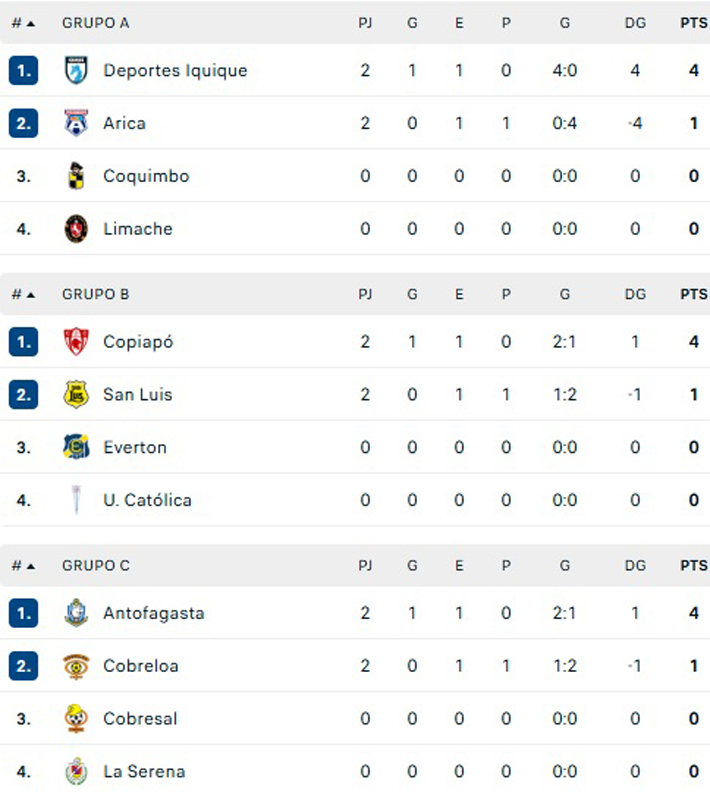Click the Deportes Iquique team crest
The height and width of the screenshot is (792, 710).
pyautogui.click(x=76, y=71)
